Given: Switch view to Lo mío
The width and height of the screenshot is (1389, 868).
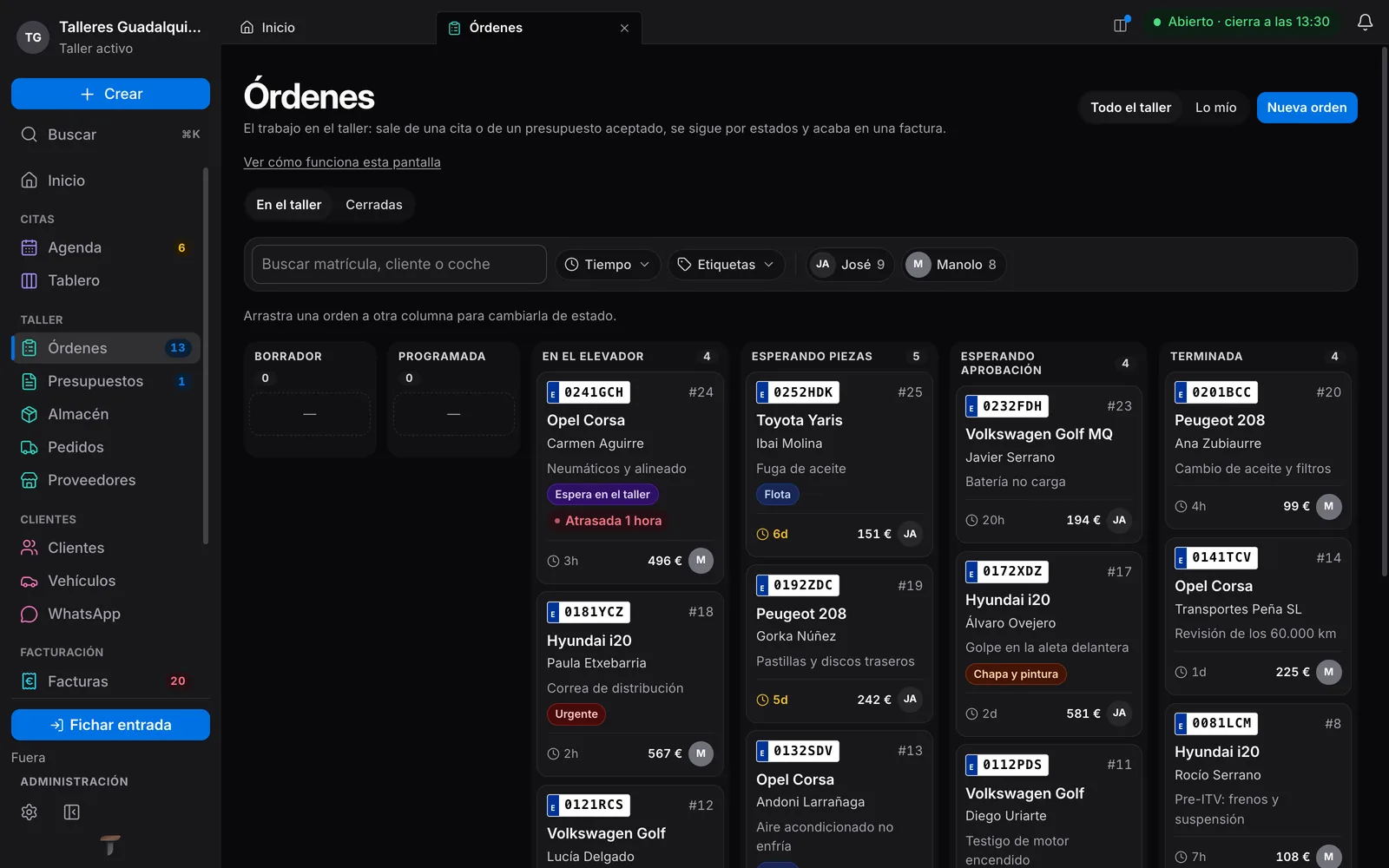Looking at the screenshot, I should pos(1215,108).
